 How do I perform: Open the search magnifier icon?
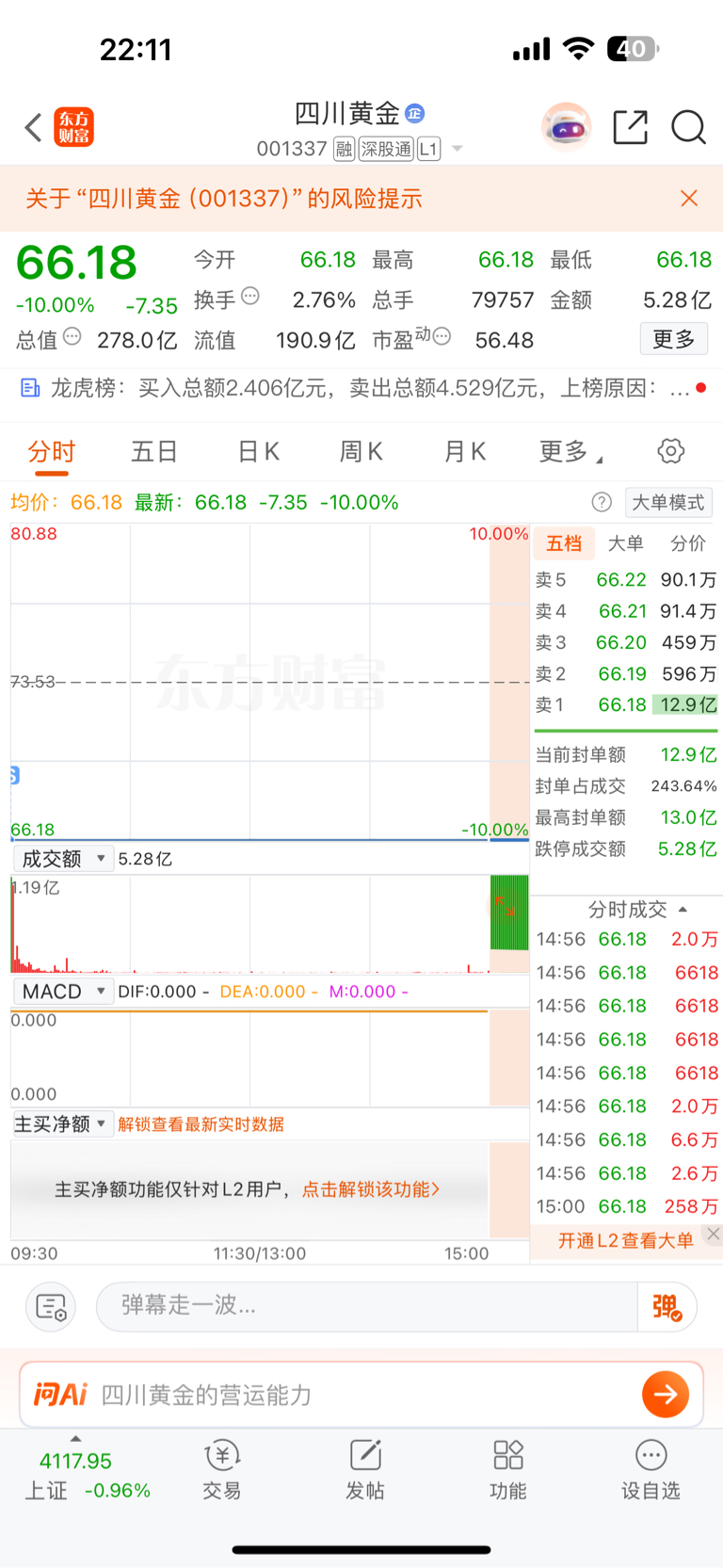click(x=688, y=126)
